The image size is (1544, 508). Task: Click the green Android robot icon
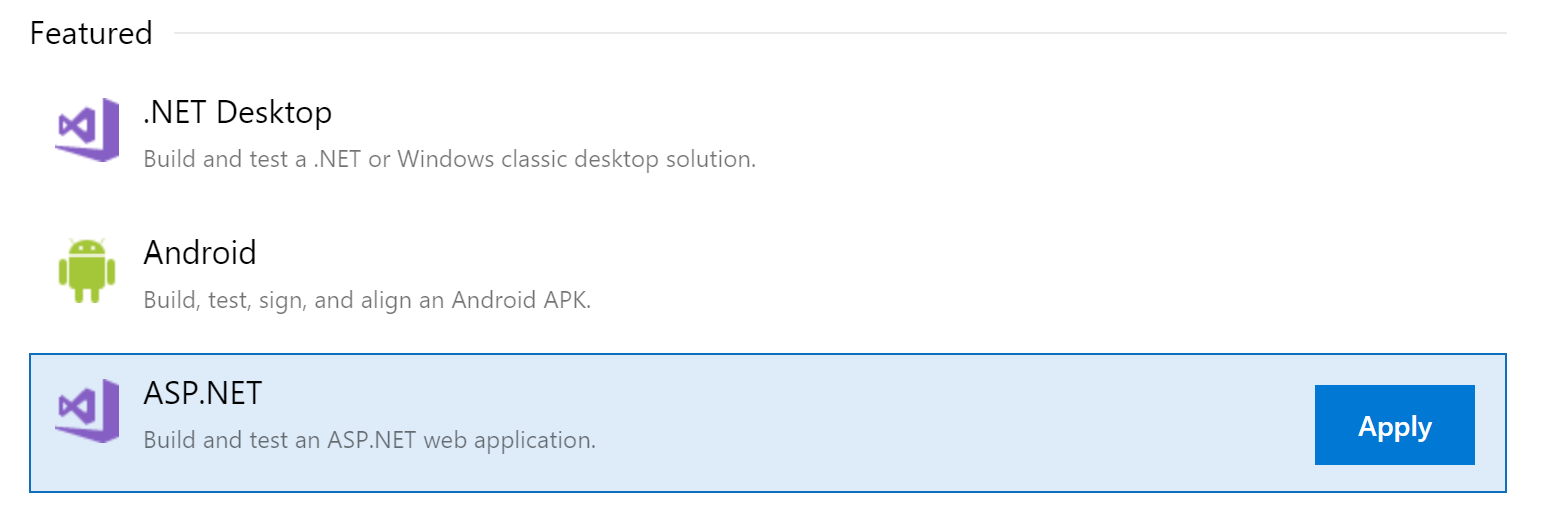(x=87, y=270)
